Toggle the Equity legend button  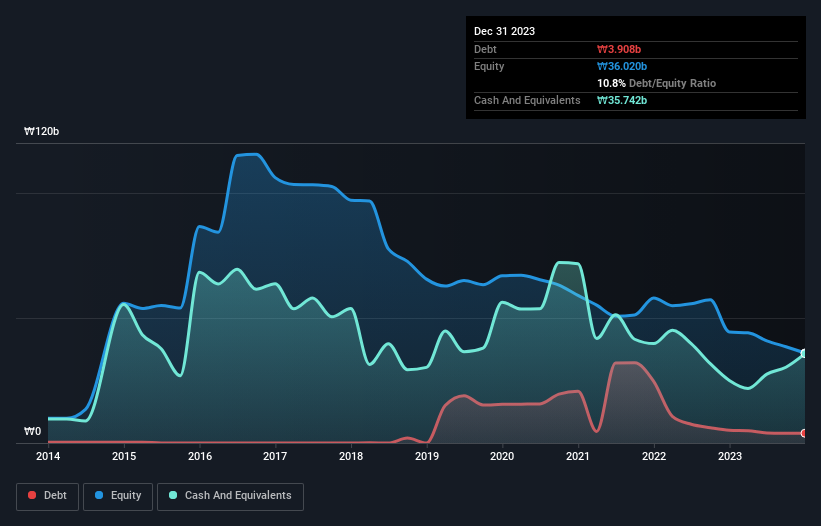pyautogui.click(x=118, y=496)
